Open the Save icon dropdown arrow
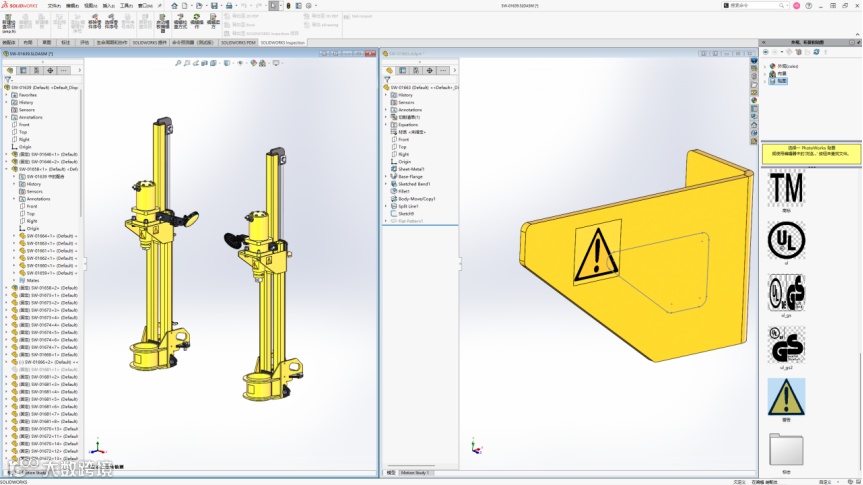The height and width of the screenshot is (485, 863). [220, 6]
